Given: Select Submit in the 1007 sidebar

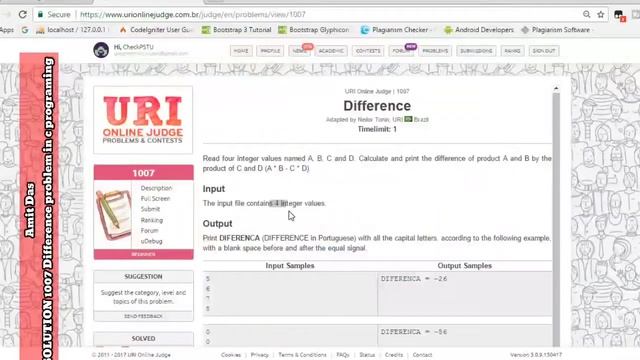Looking at the screenshot, I should (150, 209).
